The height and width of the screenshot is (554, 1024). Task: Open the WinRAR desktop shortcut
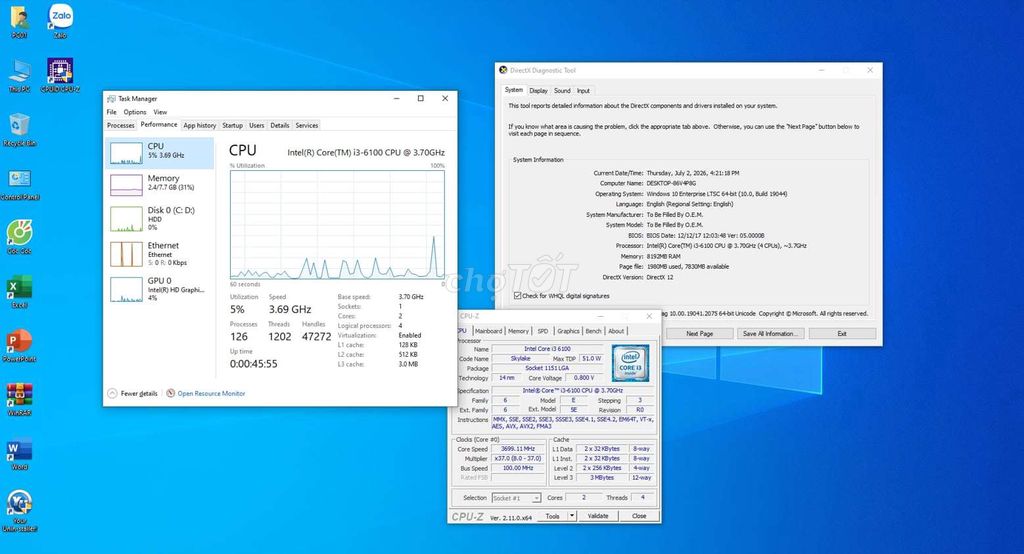20,399
